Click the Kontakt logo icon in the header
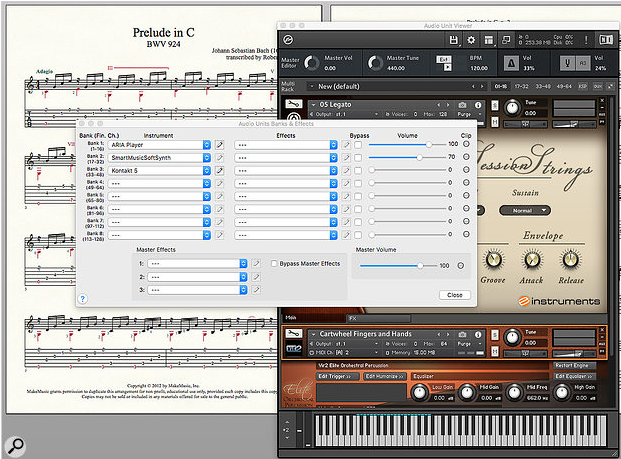 (x=288, y=40)
